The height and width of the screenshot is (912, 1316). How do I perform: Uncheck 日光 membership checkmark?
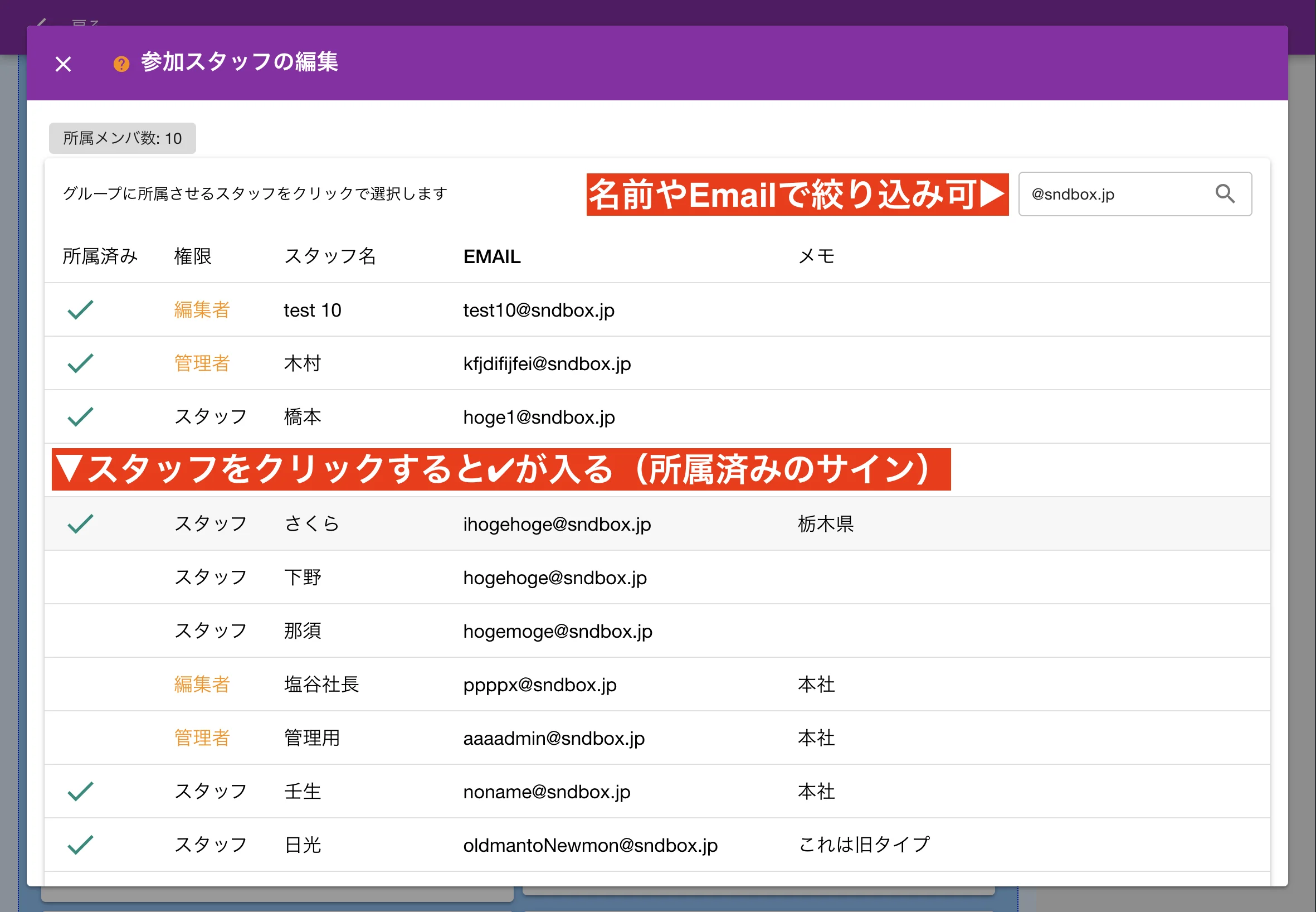pos(81,845)
